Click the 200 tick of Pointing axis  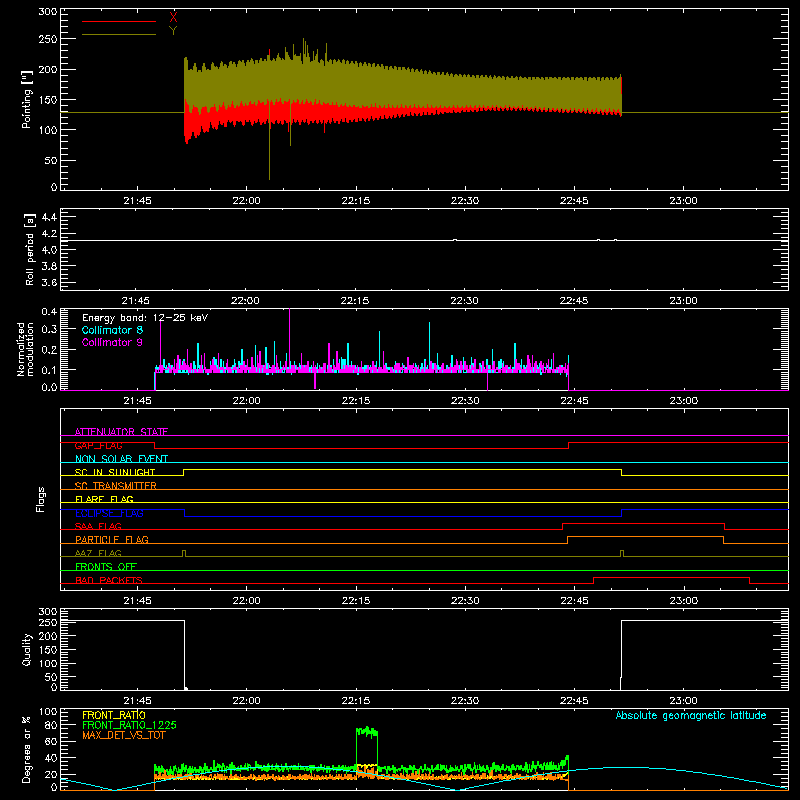pyautogui.click(x=48, y=69)
